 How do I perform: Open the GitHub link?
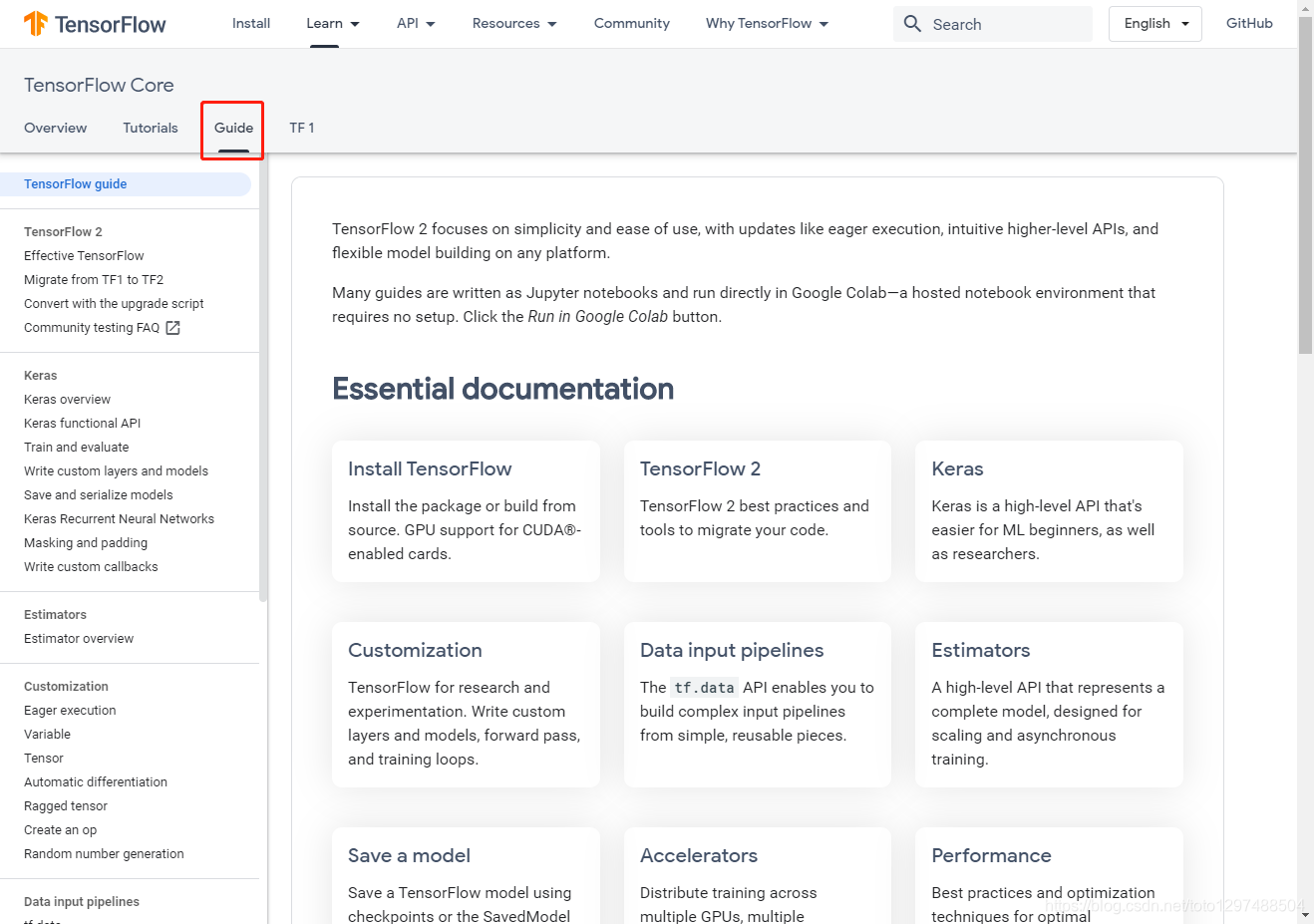[x=1249, y=23]
